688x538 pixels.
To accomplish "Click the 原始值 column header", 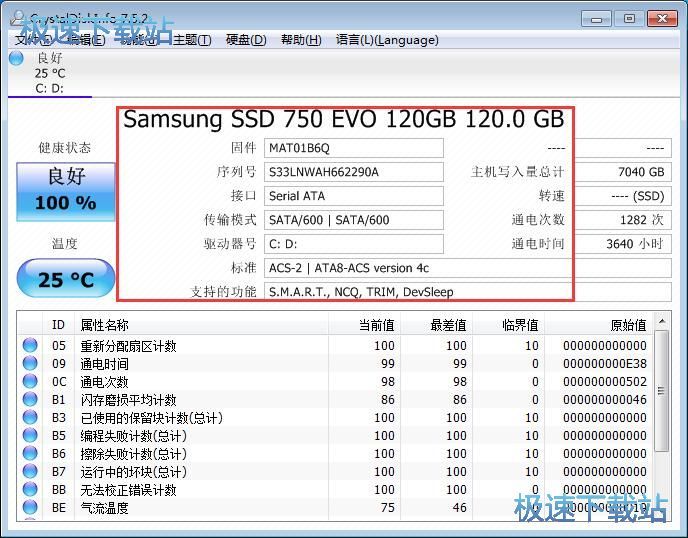I will click(628, 325).
